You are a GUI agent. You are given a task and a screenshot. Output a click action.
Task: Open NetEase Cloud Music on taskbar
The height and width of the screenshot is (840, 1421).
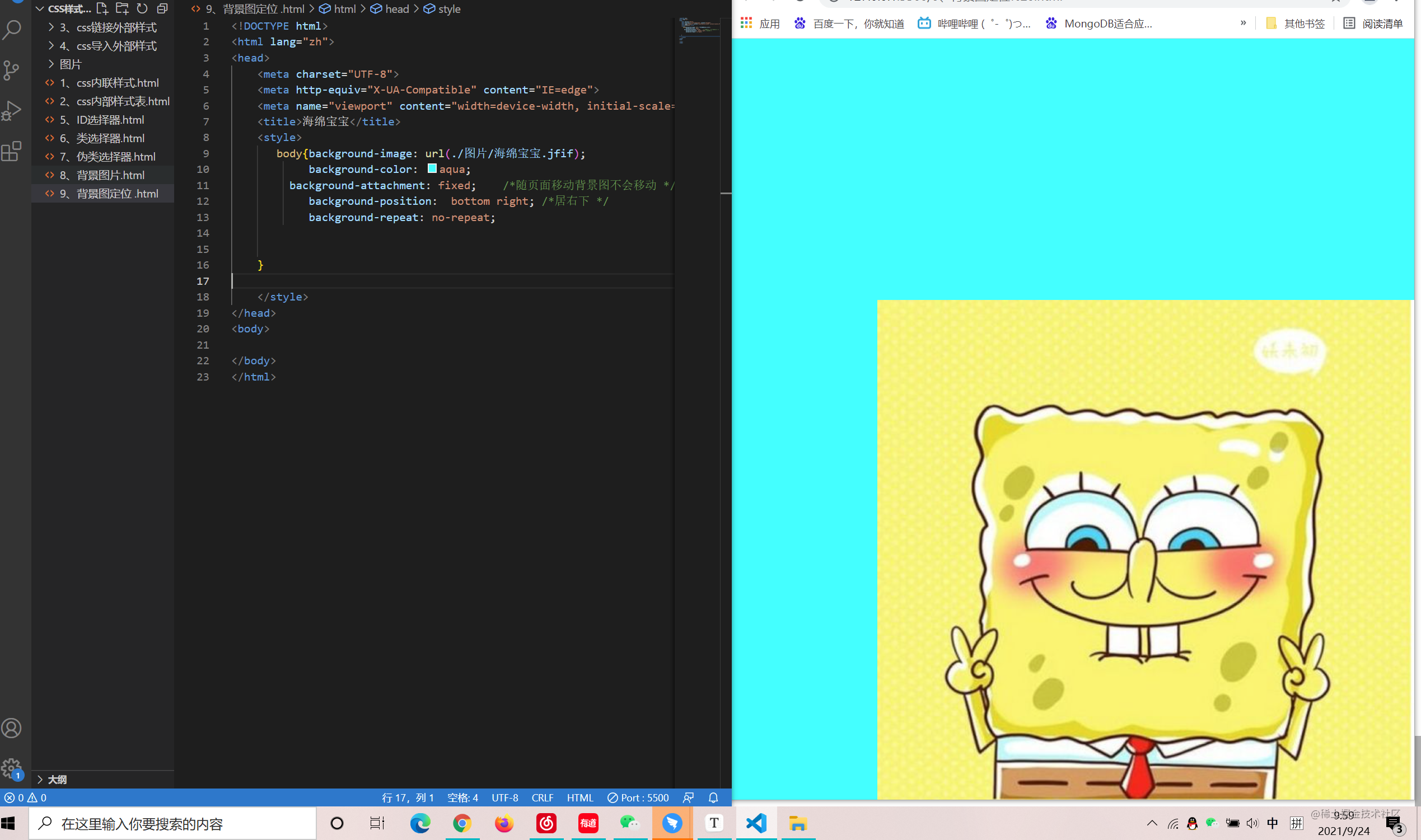(546, 823)
